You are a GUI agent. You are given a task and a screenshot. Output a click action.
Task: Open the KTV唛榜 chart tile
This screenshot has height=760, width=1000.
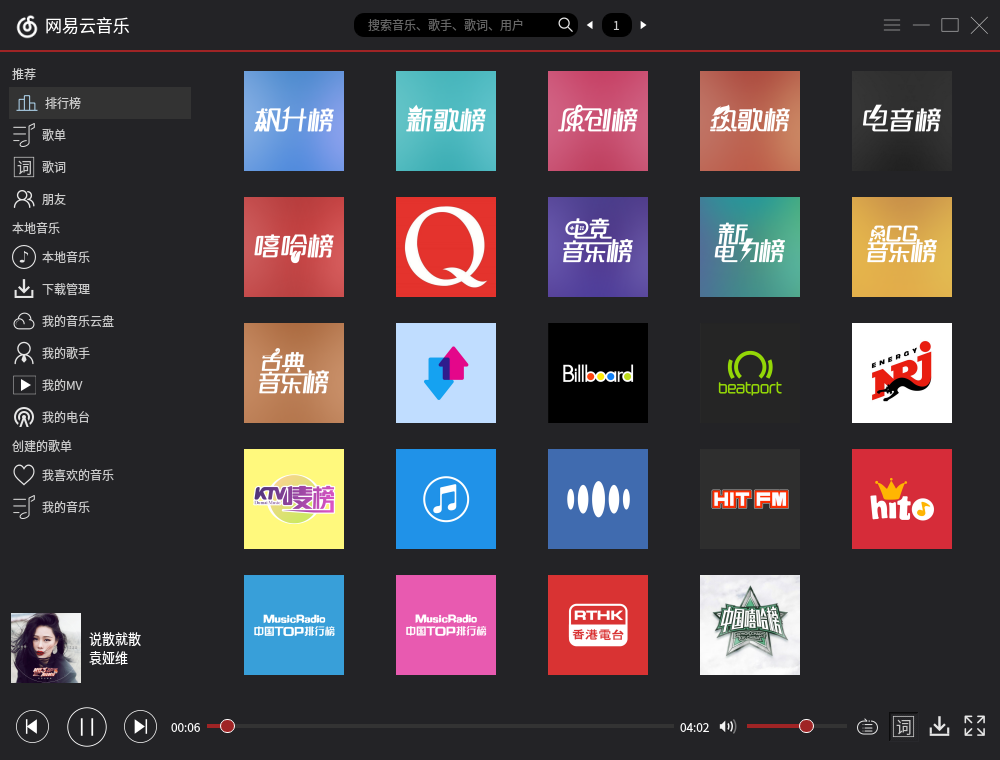294,499
